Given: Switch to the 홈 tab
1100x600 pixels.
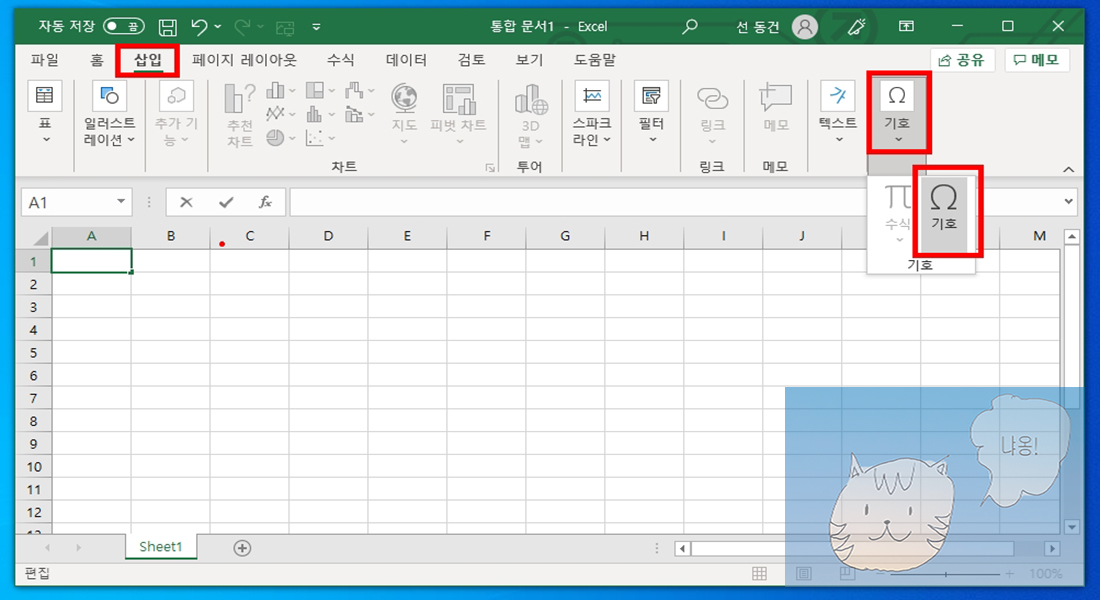Looking at the screenshot, I should 97,60.
